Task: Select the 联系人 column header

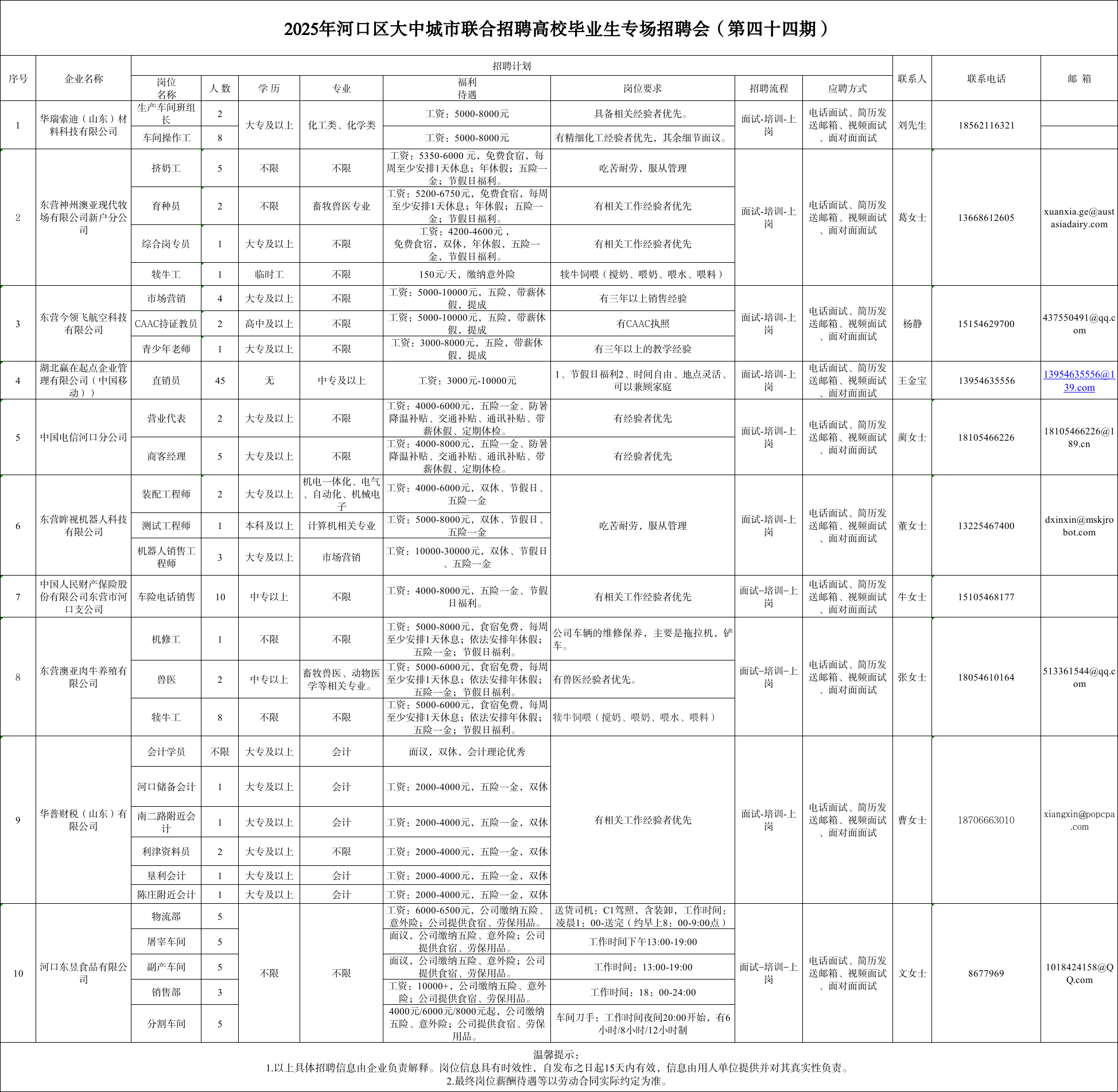Action: [912, 79]
